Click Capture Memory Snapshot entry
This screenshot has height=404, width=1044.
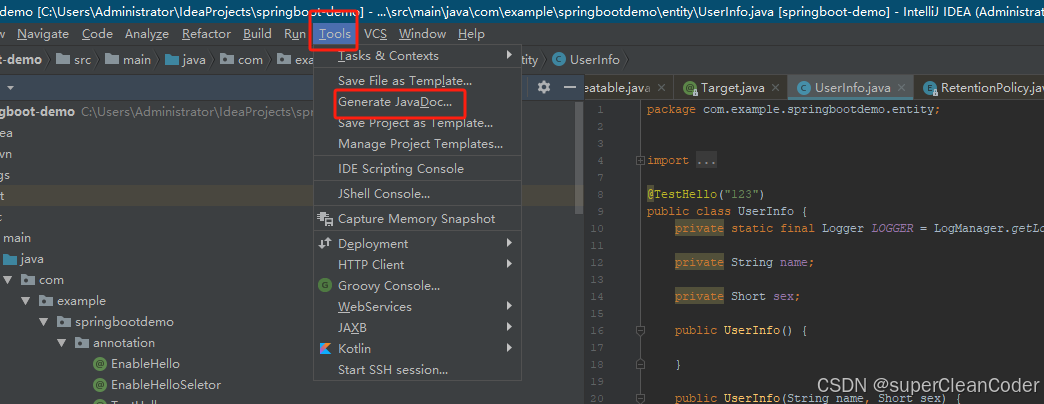[417, 218]
